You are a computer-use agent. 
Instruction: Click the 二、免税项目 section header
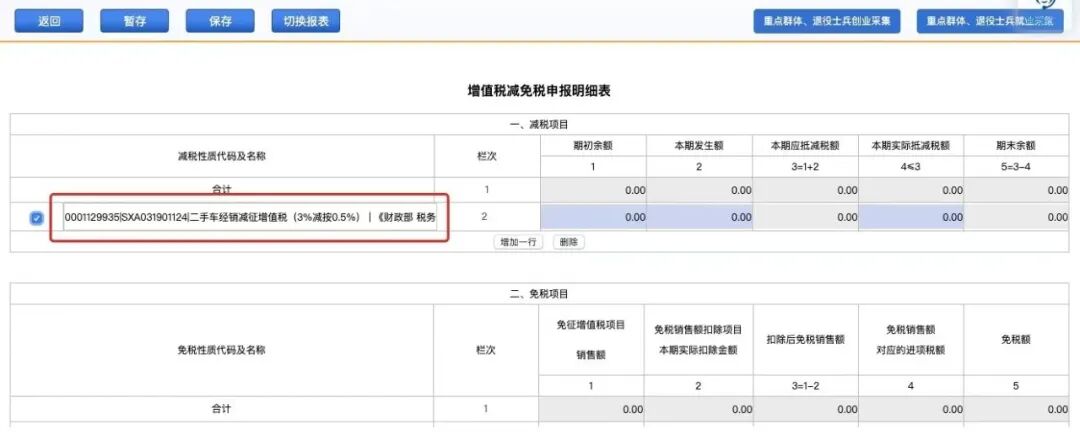coord(539,295)
